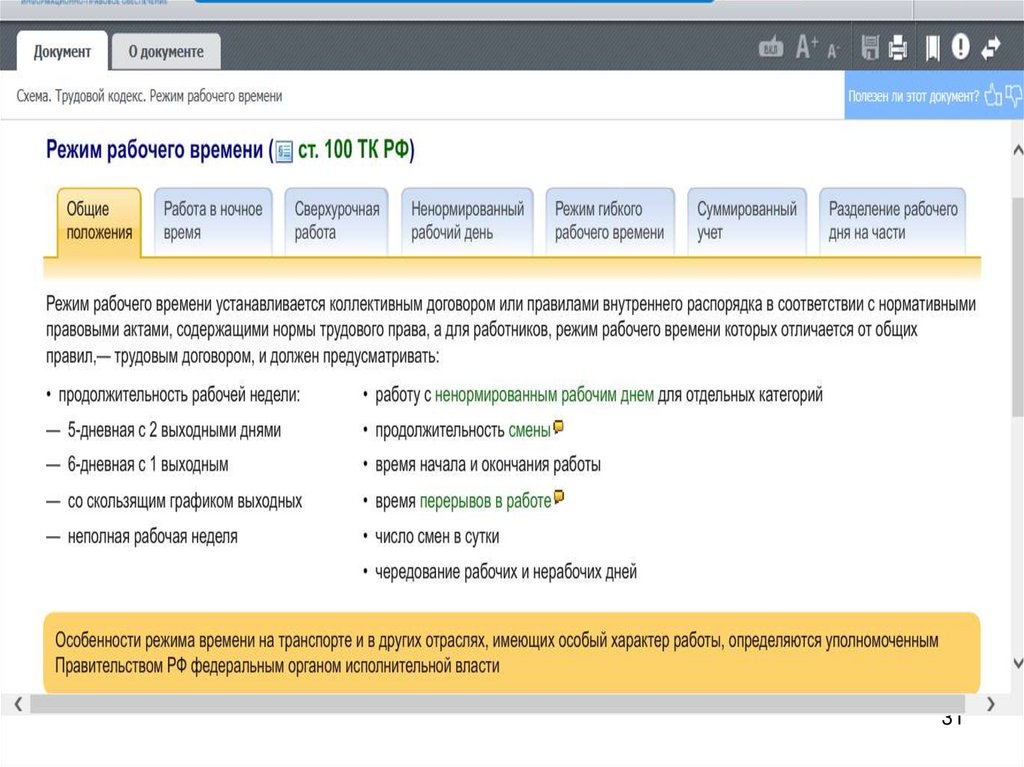Click 'Схема. Трудовой кодекс. Режим рабочего времени' breadcrumb

pos(150,96)
